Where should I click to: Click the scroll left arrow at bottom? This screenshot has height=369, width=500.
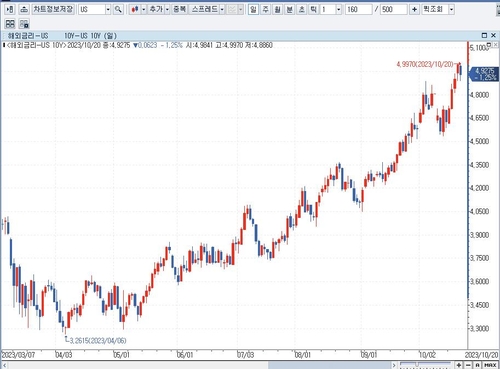coord(4,365)
